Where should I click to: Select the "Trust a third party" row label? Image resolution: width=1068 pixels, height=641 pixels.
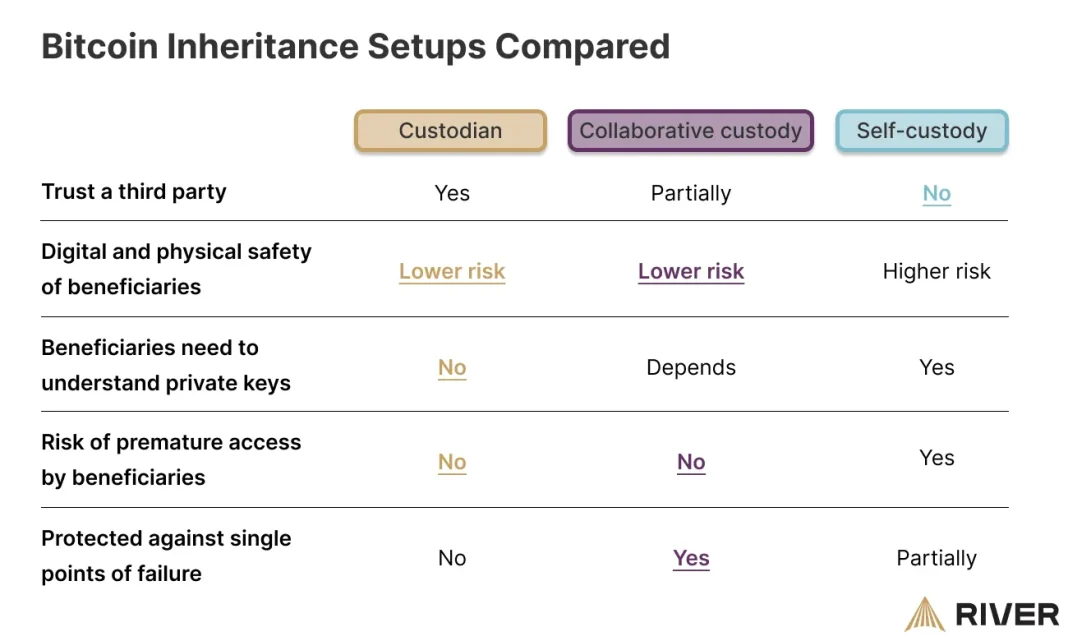point(134,191)
